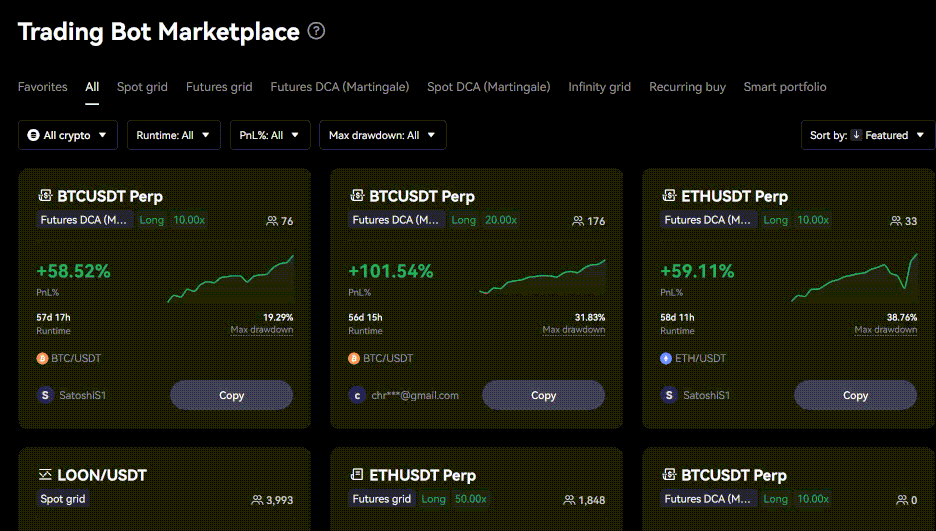This screenshot has width=936, height=531.
Task: Open the PnL%: All dropdown
Action: click(270, 135)
